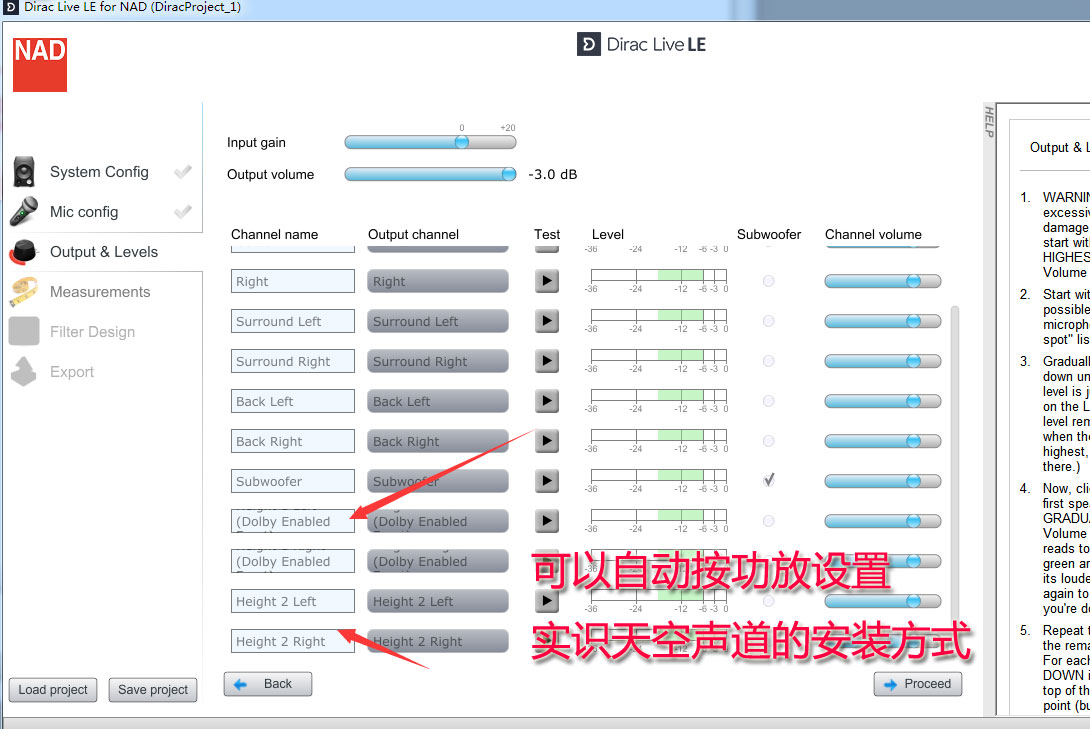Toggle subwoofer checkmark for Subwoofer channel
Image resolution: width=1090 pixels, height=729 pixels.
pos(769,480)
